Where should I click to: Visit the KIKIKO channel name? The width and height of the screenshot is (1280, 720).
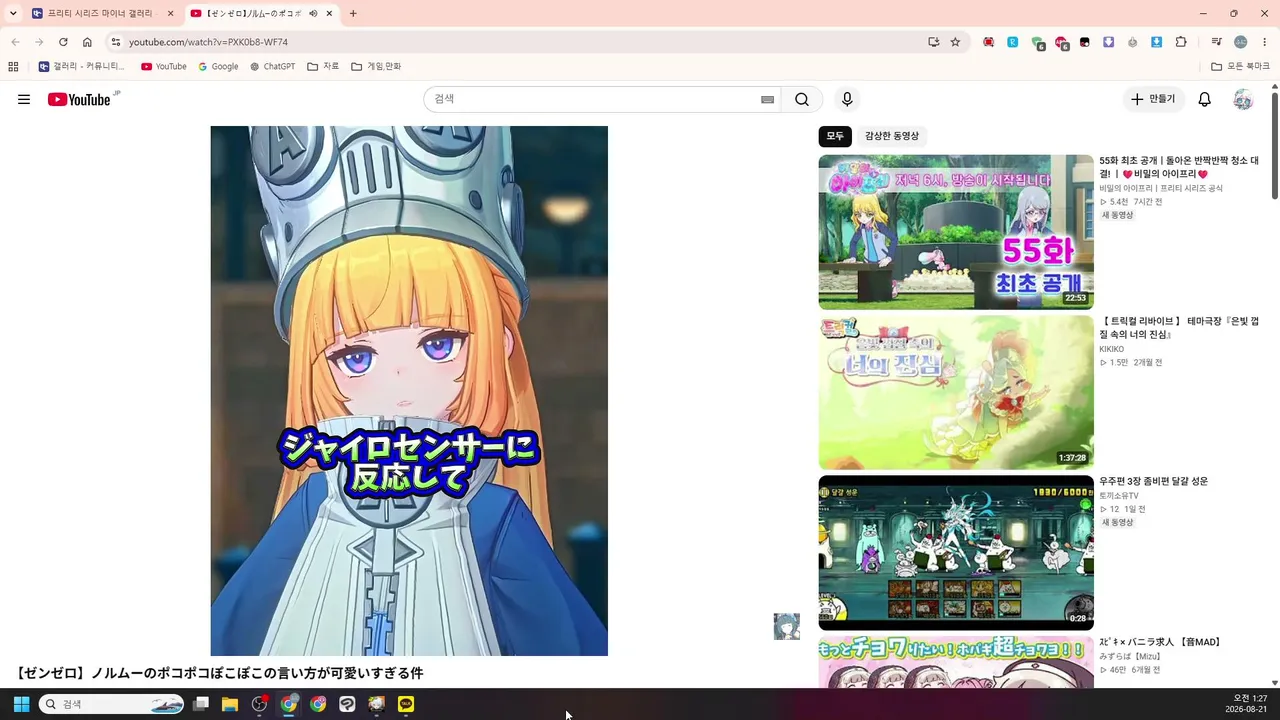(1111, 349)
